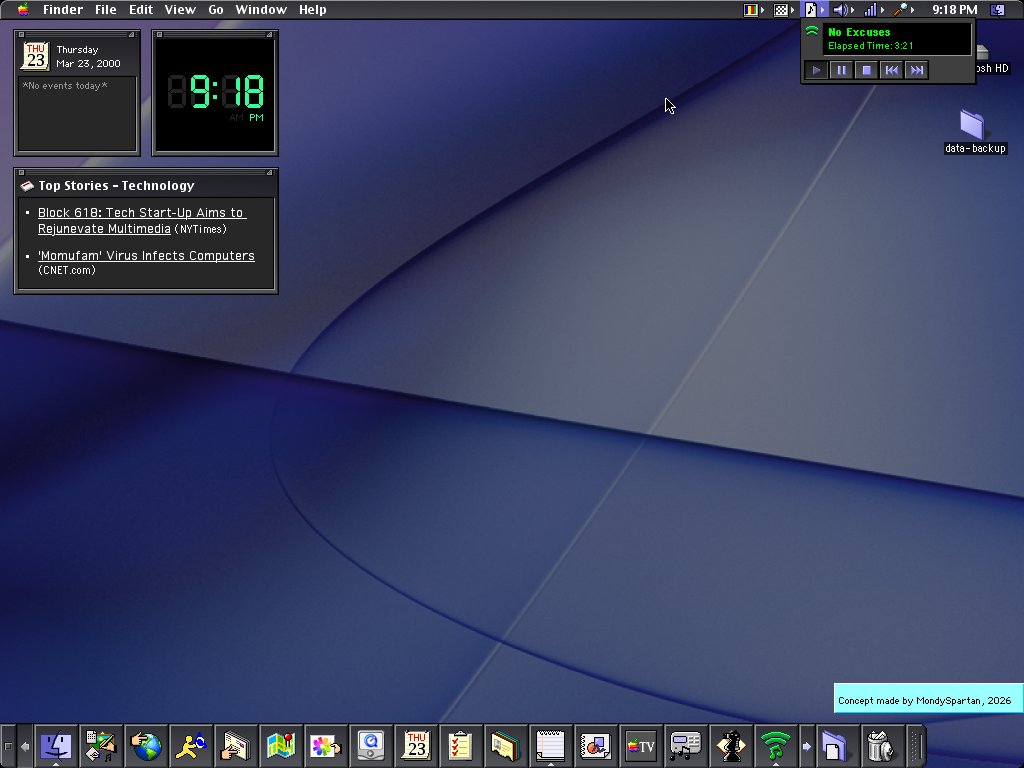Image resolution: width=1024 pixels, height=768 pixels.
Task: Open the Go menu
Action: [216, 10]
